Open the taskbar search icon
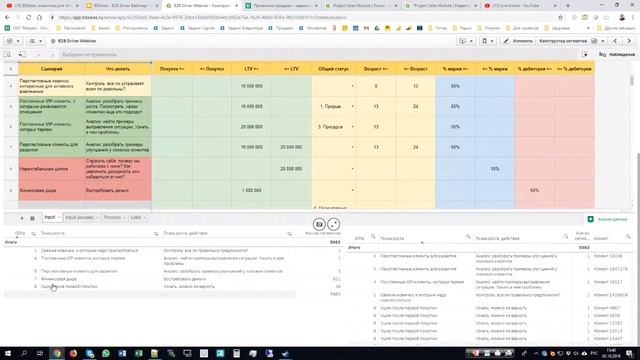Image resolution: width=640 pixels, height=360 pixels. [24, 353]
